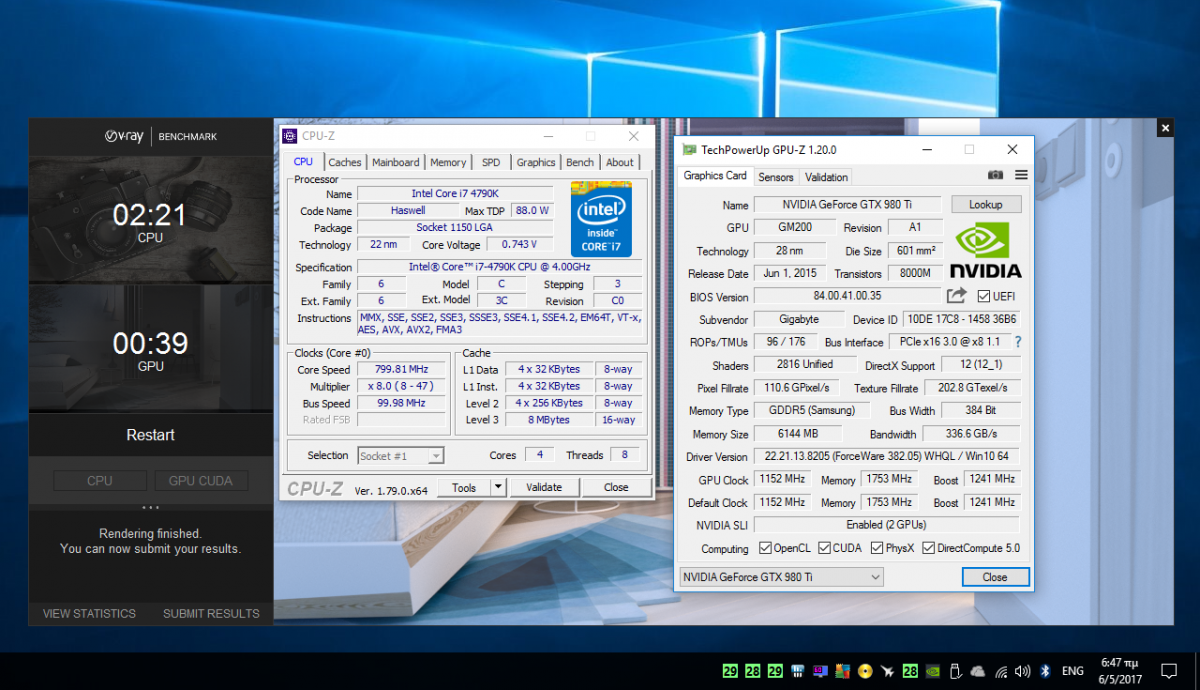This screenshot has width=1200, height=690.
Task: Click the blue grid tray icon
Action: click(x=797, y=671)
